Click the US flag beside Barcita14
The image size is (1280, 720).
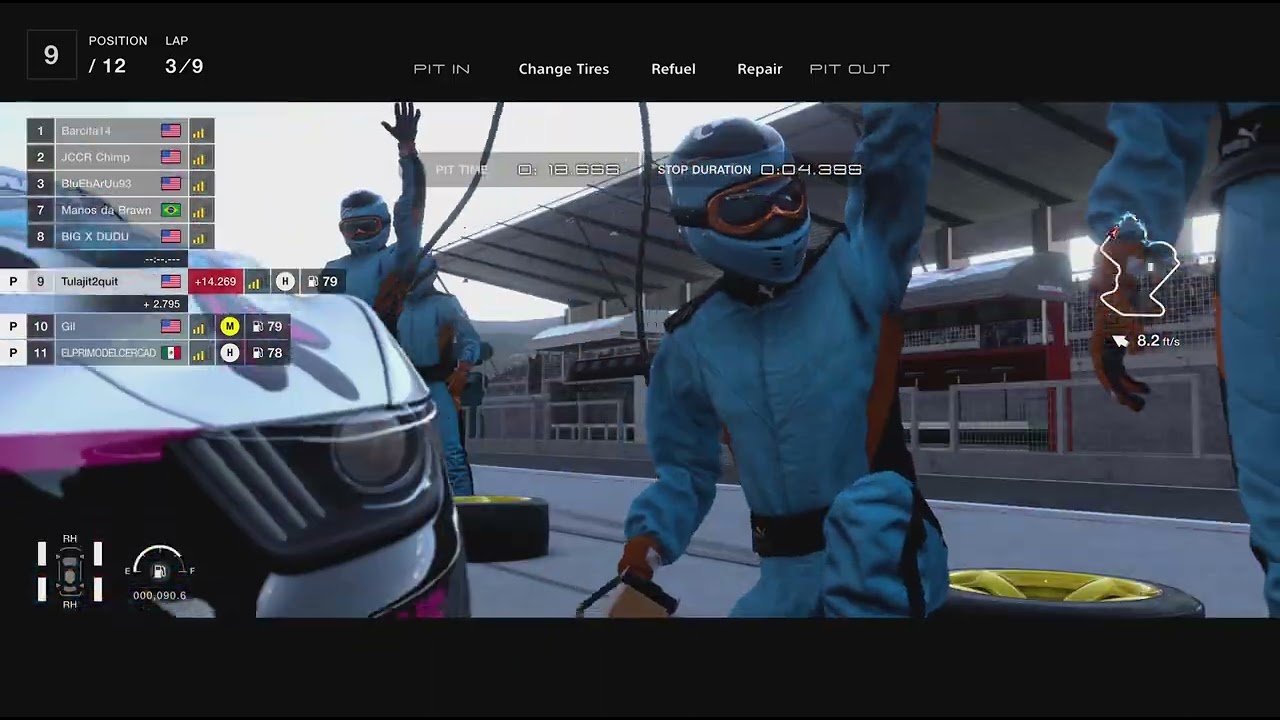tap(171, 131)
